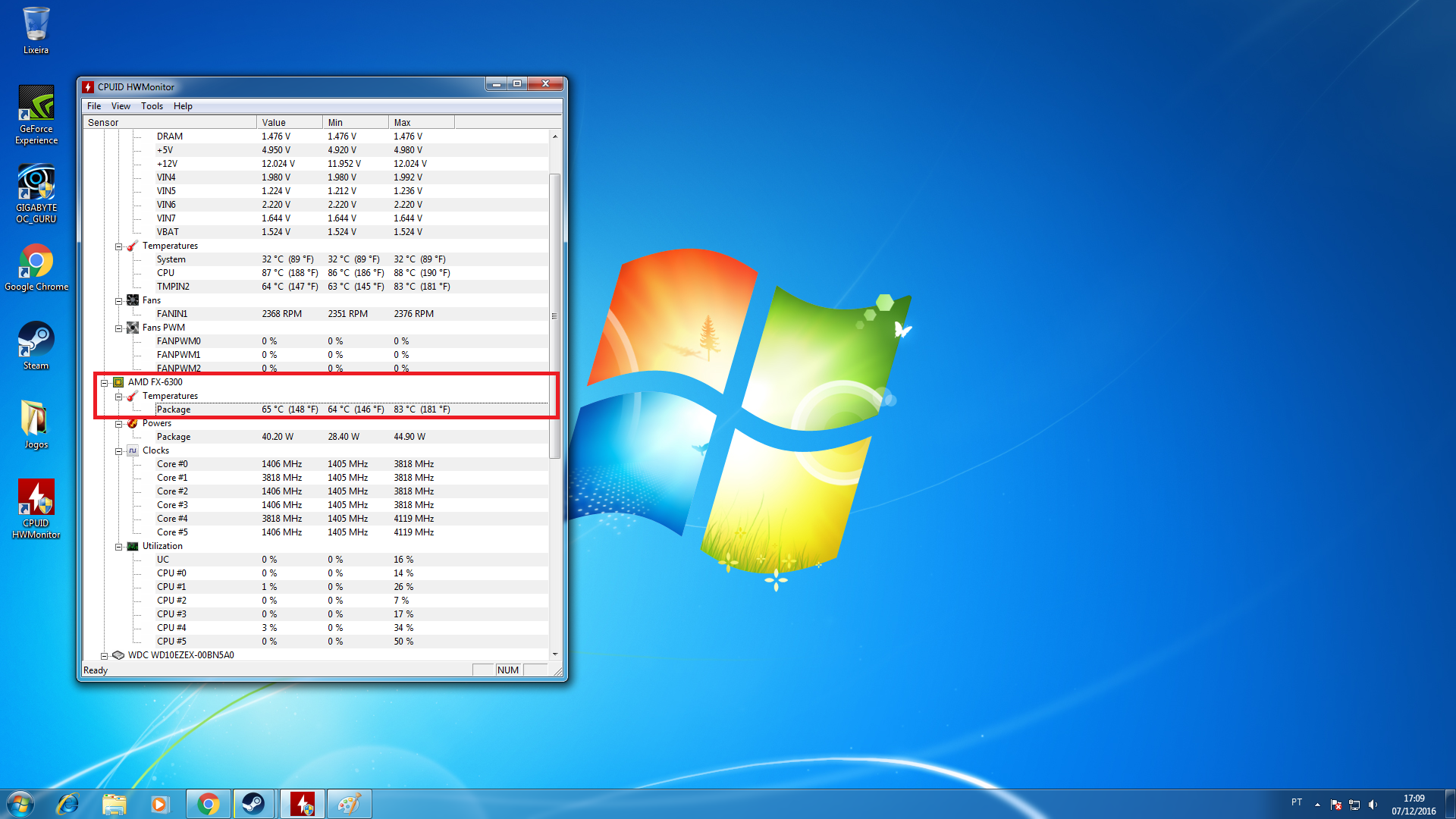Click the Windows Start orb

[20, 804]
